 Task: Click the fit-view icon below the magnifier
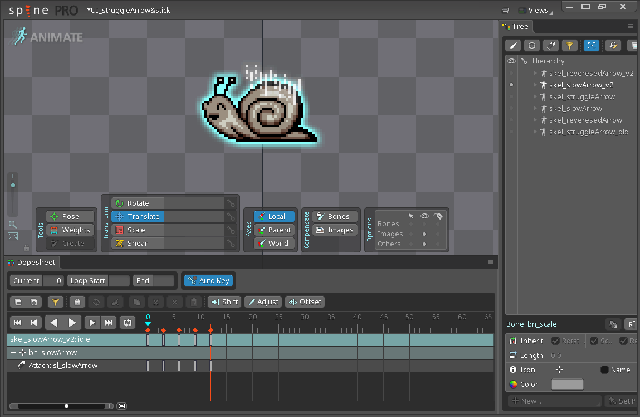click(13, 236)
